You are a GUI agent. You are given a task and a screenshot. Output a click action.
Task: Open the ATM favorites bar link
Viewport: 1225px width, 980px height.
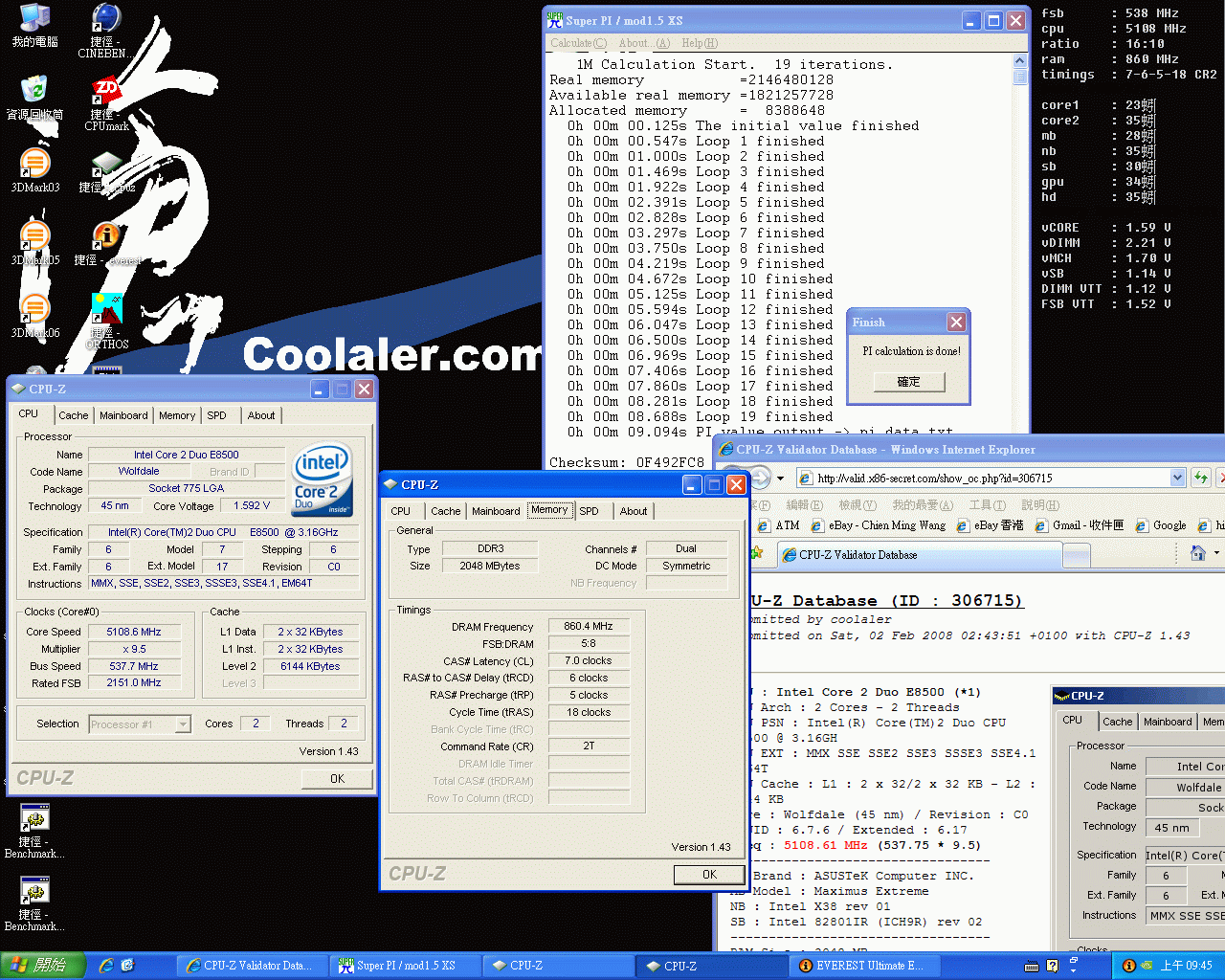[x=779, y=525]
